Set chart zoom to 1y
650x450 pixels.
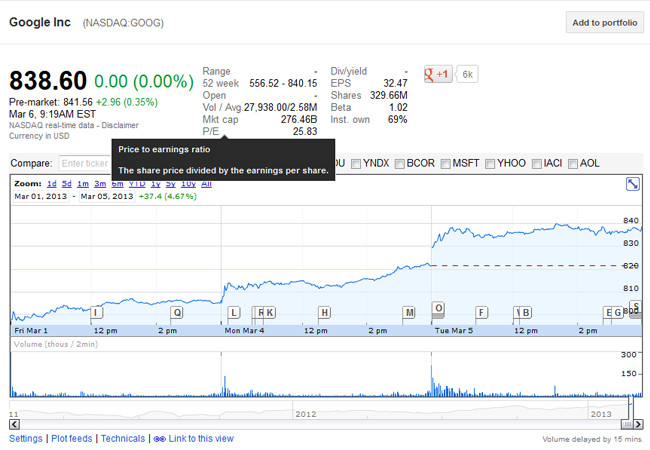pyautogui.click(x=155, y=184)
